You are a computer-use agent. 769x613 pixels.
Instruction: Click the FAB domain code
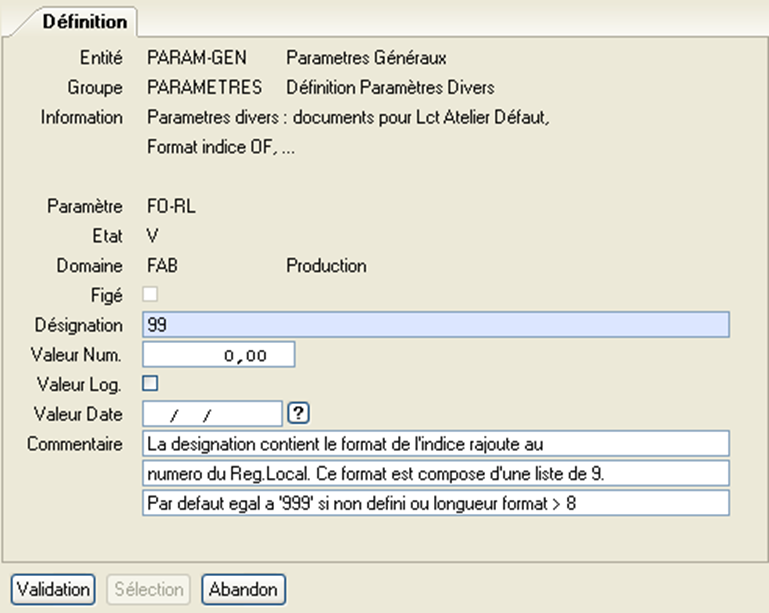tap(162, 266)
